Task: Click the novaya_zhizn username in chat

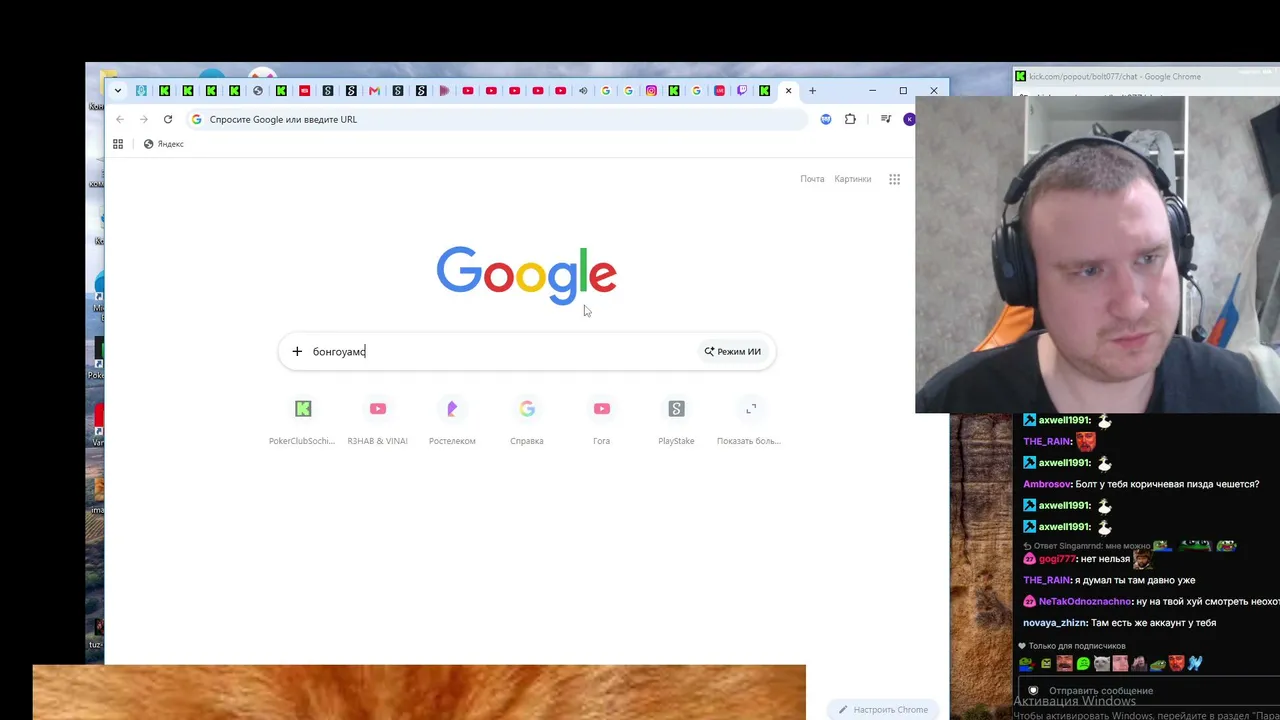Action: [1054, 623]
